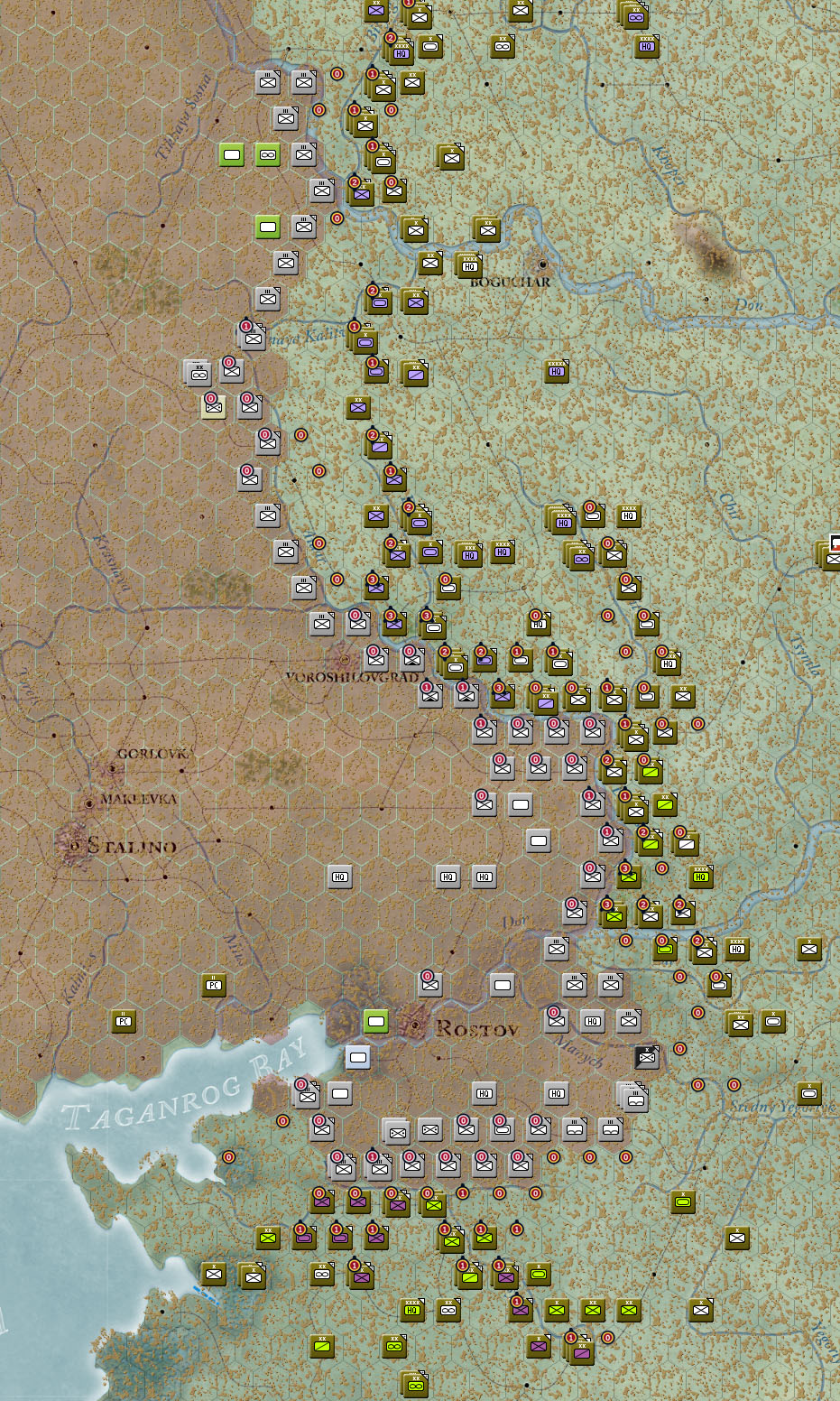Select the PC counter beside the Mius river
The height and width of the screenshot is (1401, 840).
(214, 985)
